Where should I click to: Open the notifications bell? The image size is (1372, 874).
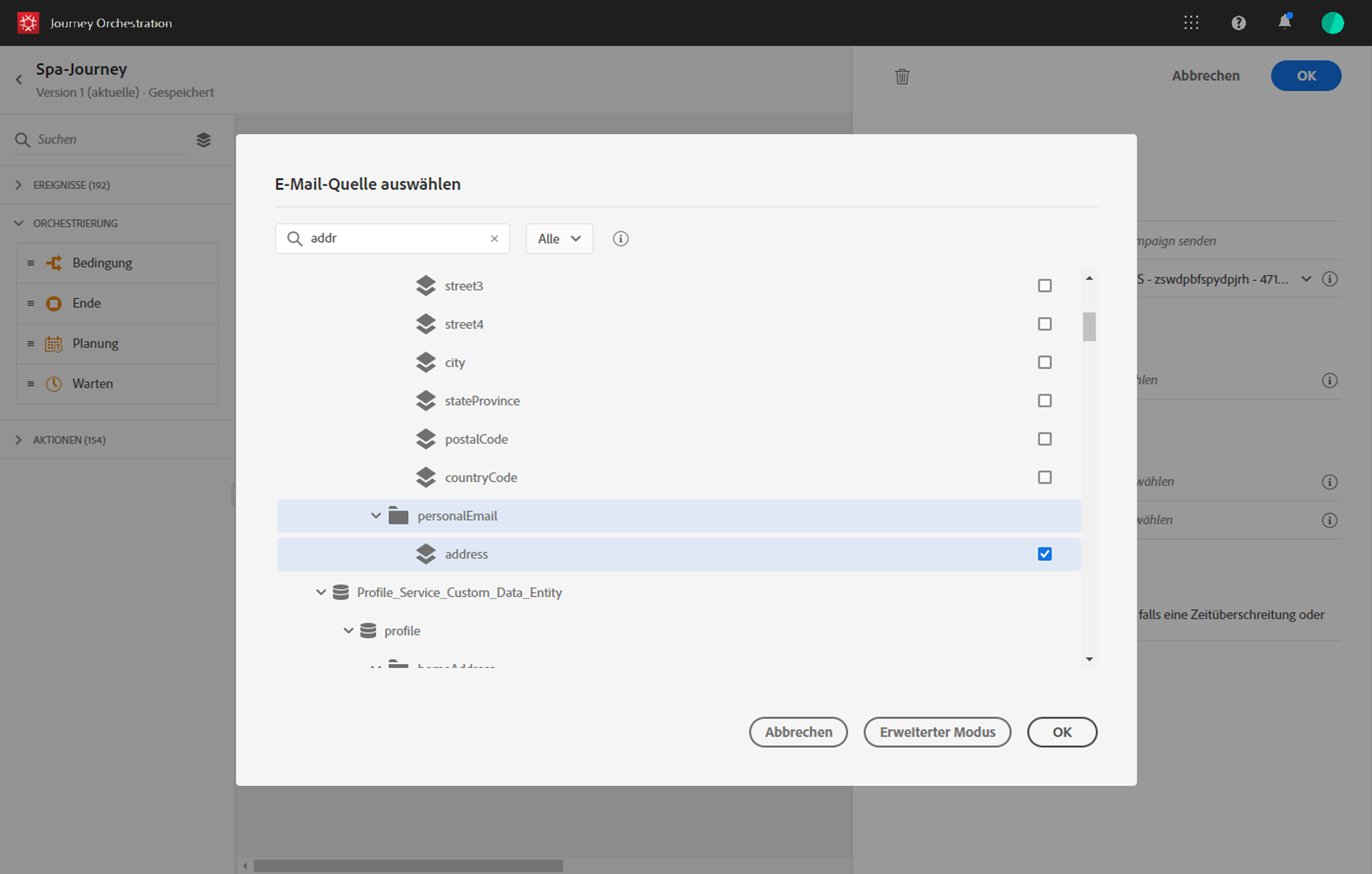(x=1284, y=22)
